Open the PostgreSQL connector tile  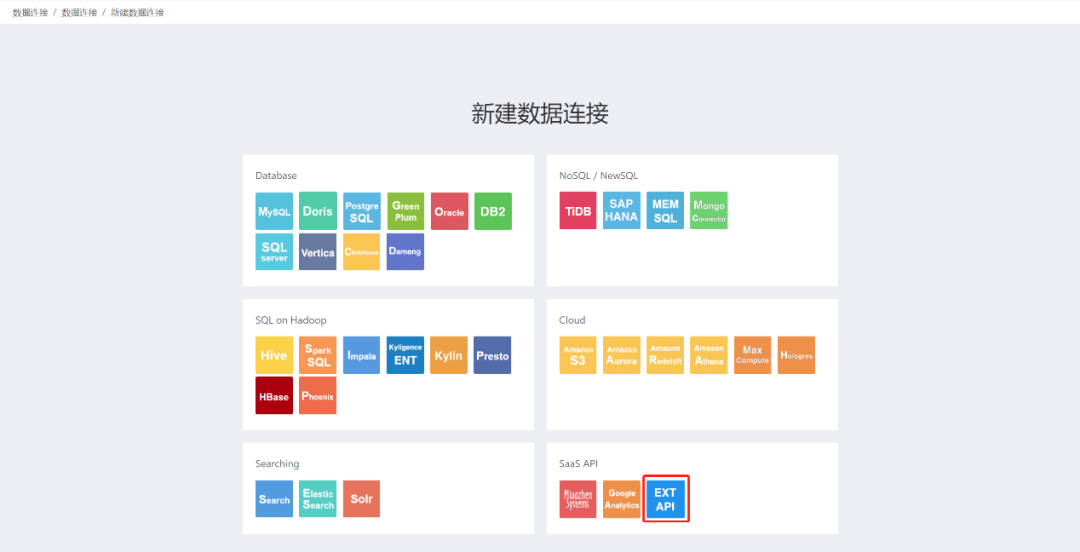[362, 211]
